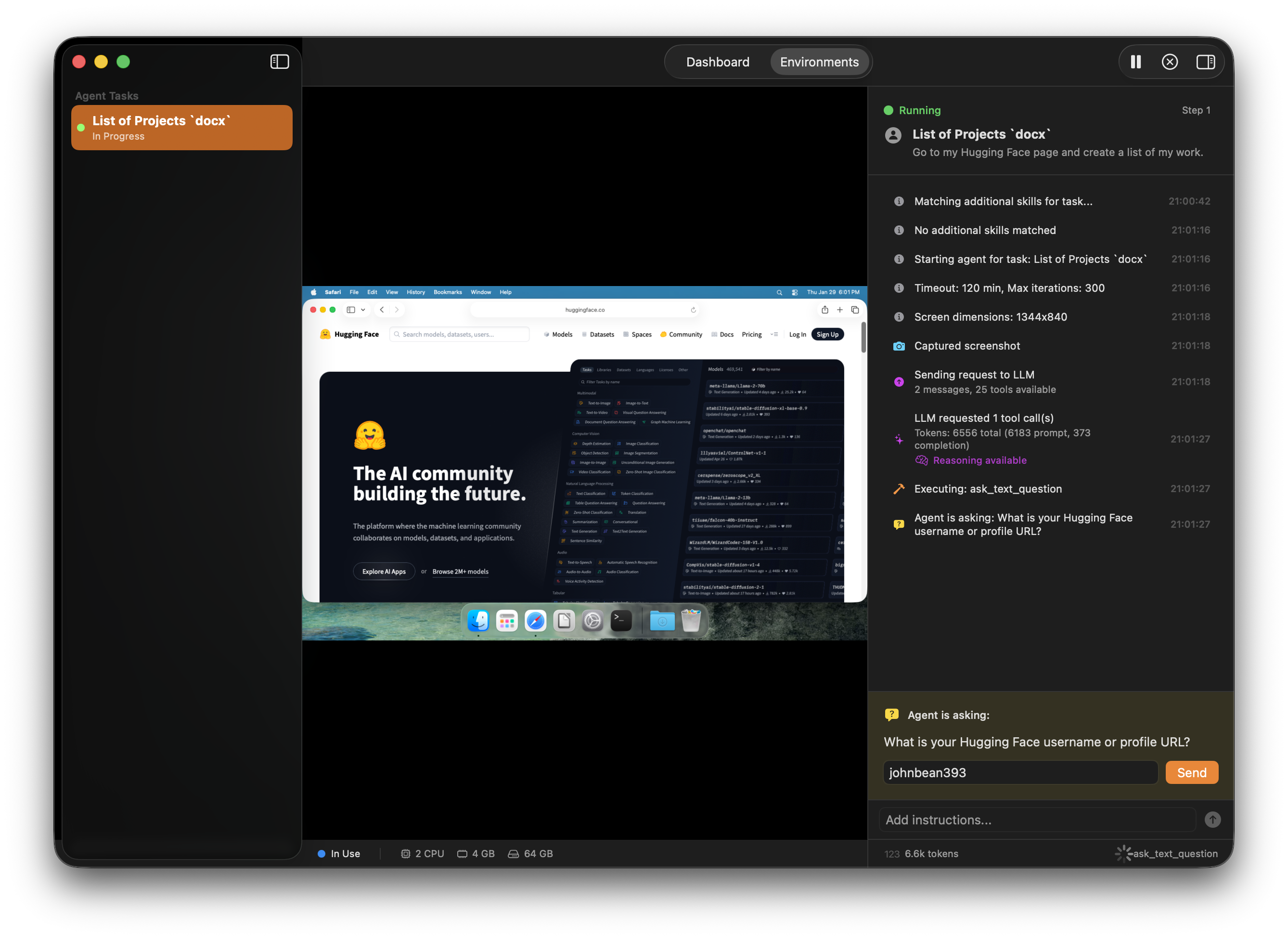Pause the running agent task
The width and height of the screenshot is (1288, 939).
tap(1135, 62)
